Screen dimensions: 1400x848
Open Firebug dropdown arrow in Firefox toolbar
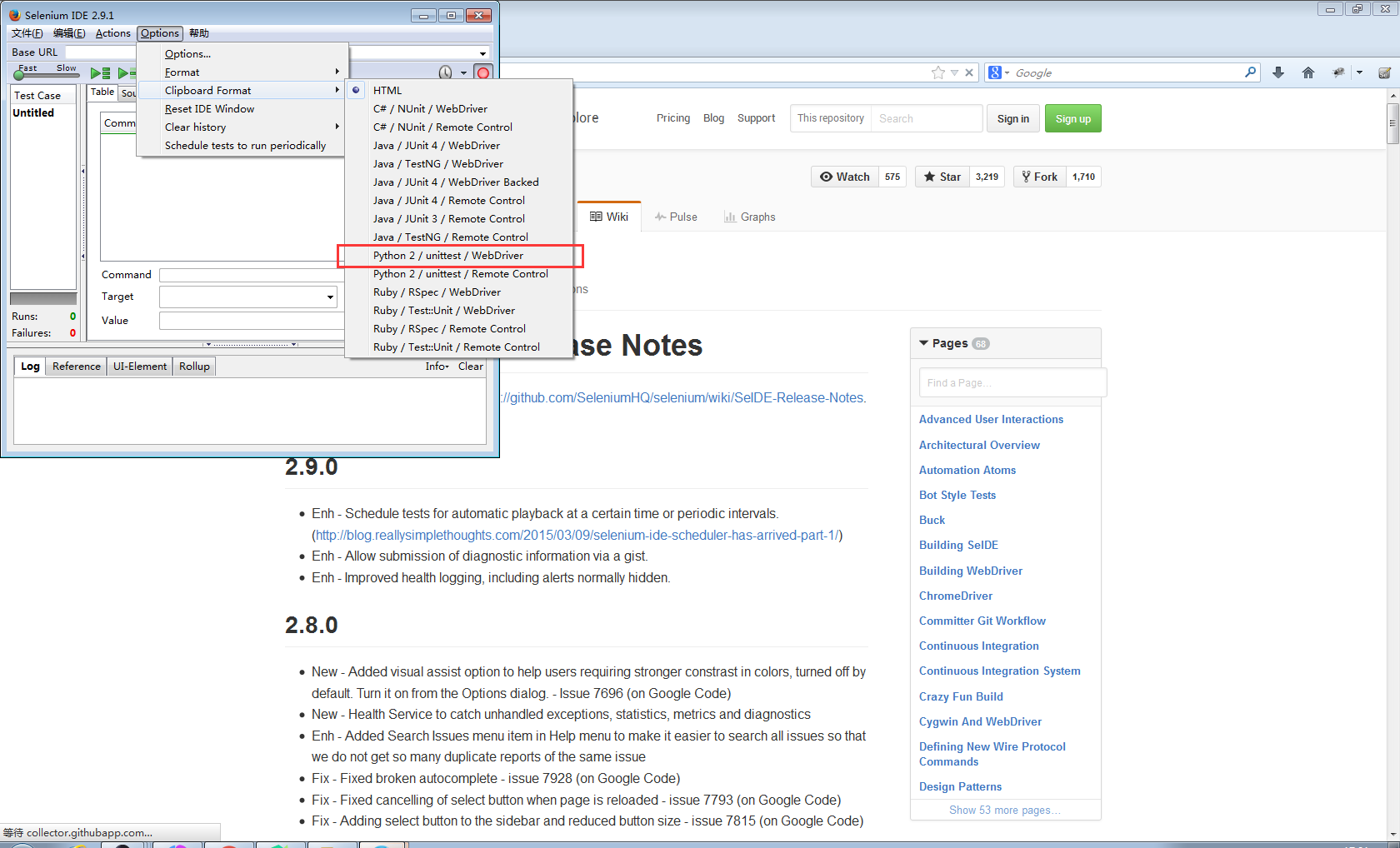tap(1359, 72)
